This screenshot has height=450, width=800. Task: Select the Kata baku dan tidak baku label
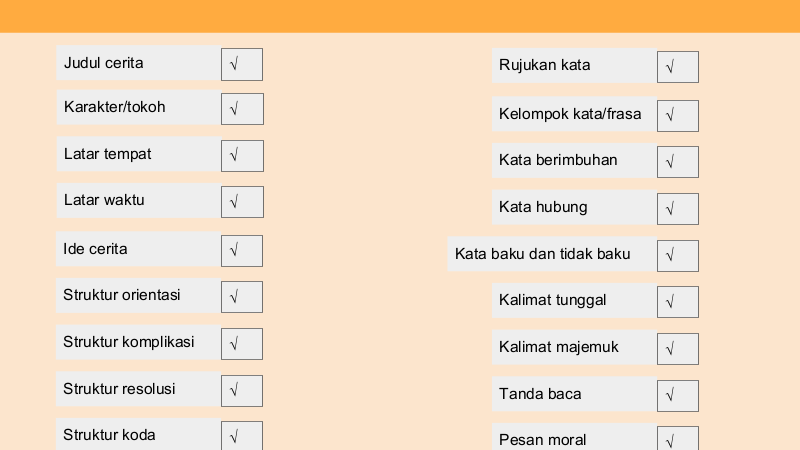pos(543,254)
